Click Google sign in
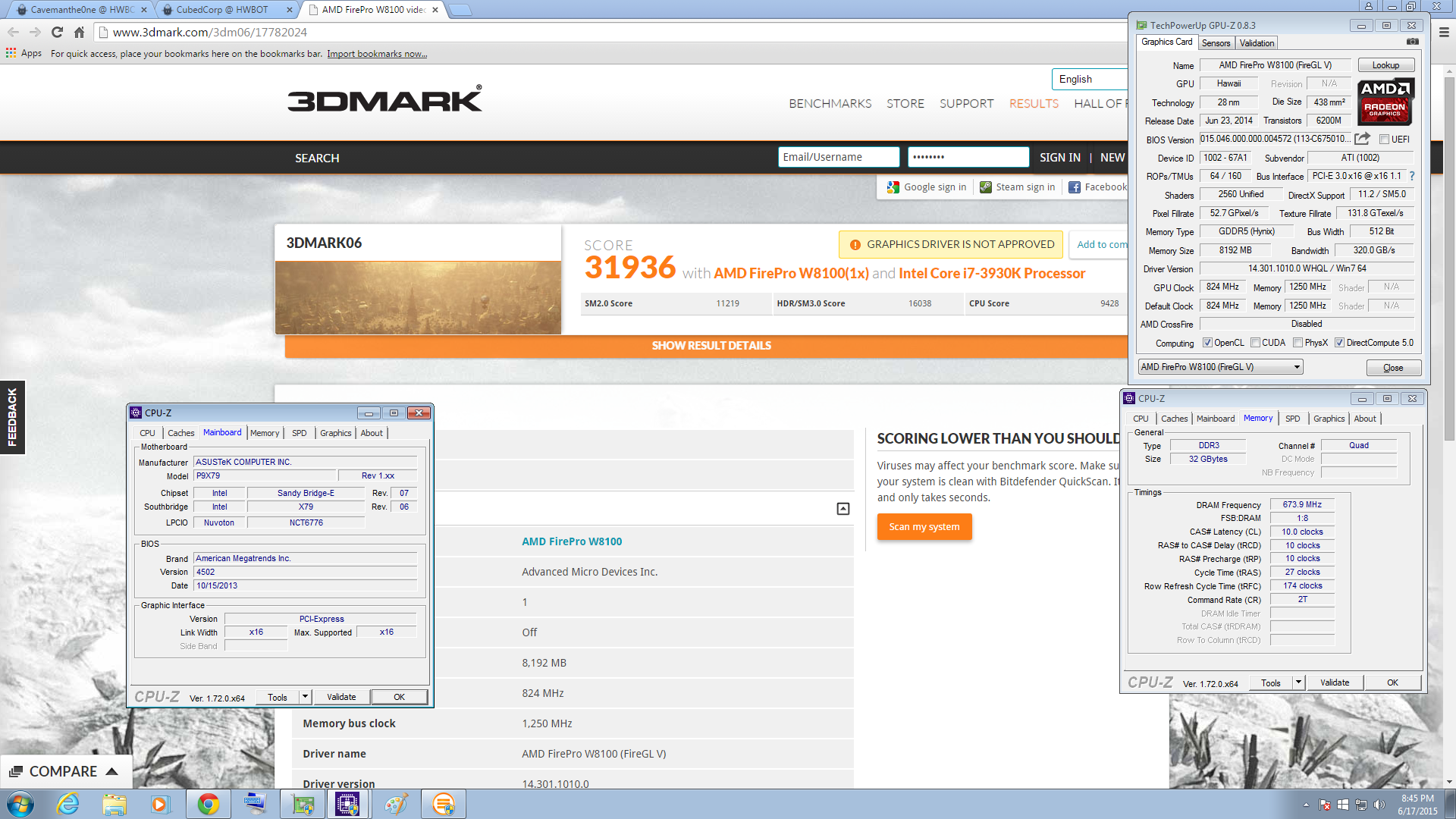The image size is (1456, 819). pos(927,187)
